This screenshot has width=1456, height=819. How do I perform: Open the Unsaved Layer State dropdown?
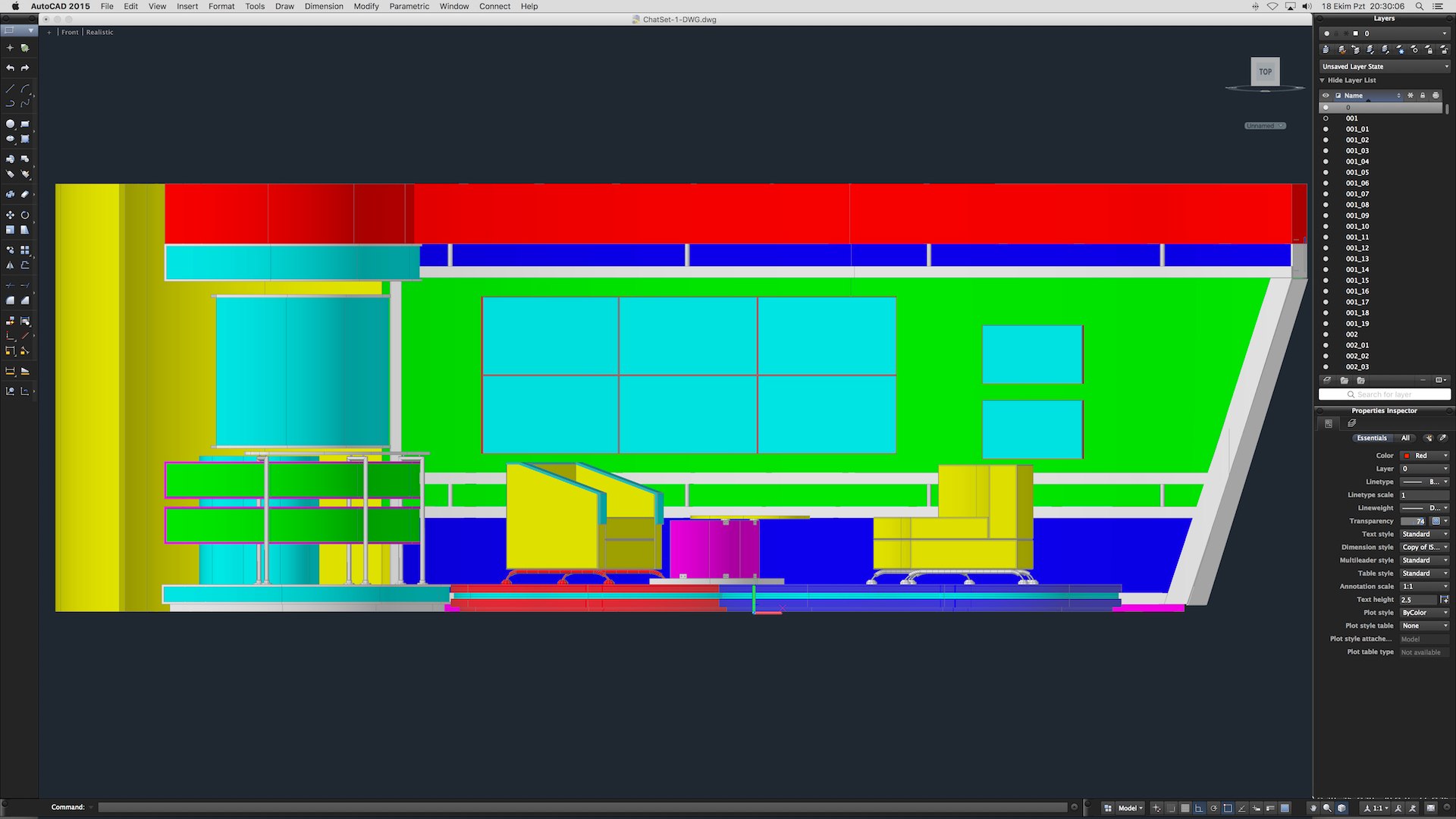pyautogui.click(x=1385, y=67)
